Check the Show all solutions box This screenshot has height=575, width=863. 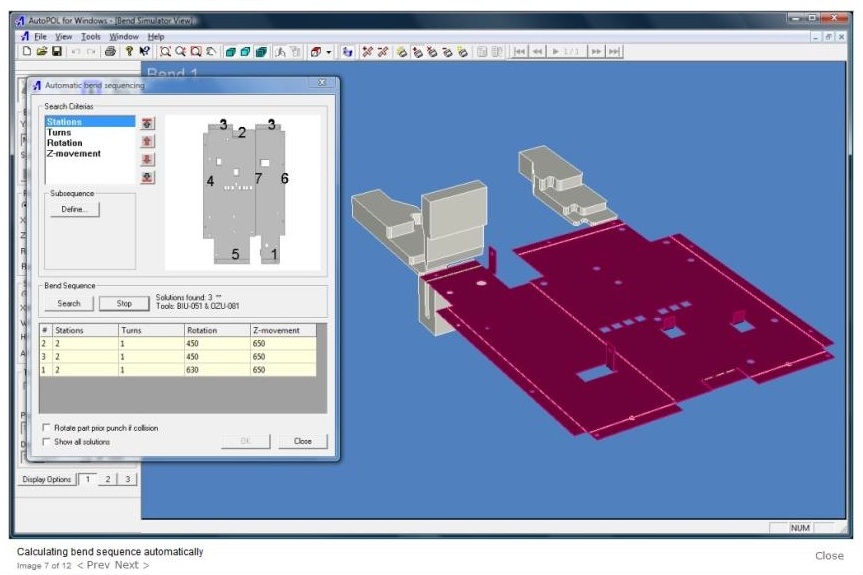48,442
